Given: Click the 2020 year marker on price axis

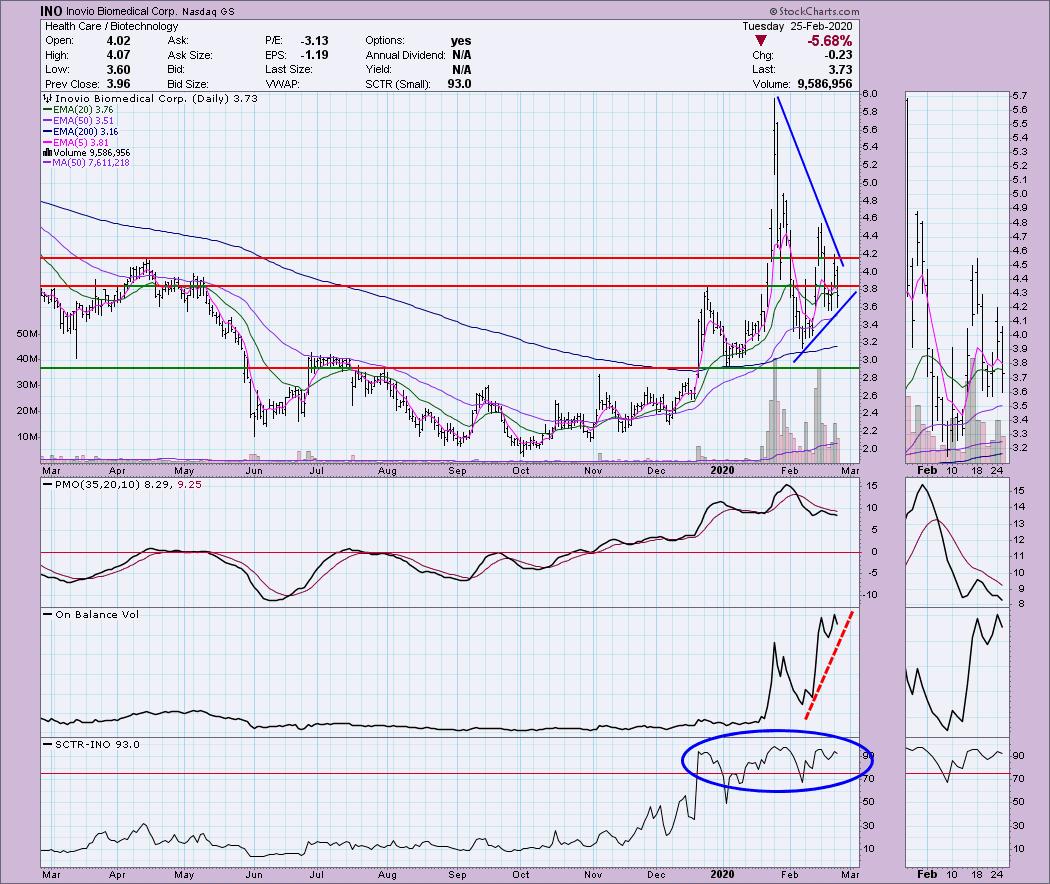Looking at the screenshot, I should click(x=722, y=471).
